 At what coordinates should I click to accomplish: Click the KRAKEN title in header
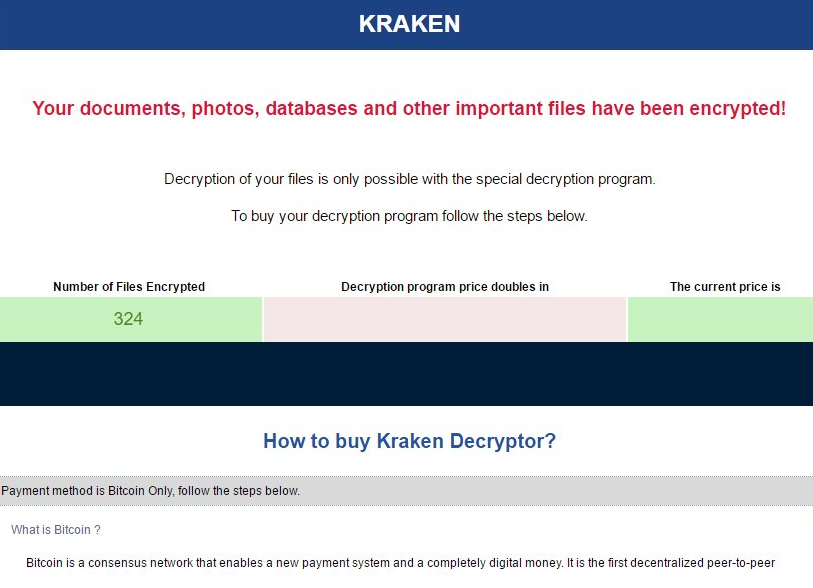(x=409, y=24)
